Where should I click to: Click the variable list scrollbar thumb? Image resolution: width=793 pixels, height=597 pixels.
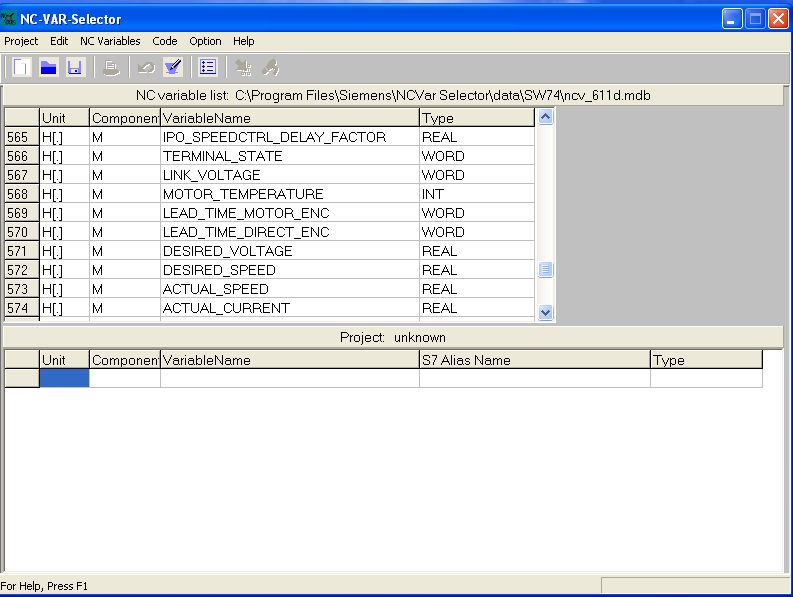(545, 269)
